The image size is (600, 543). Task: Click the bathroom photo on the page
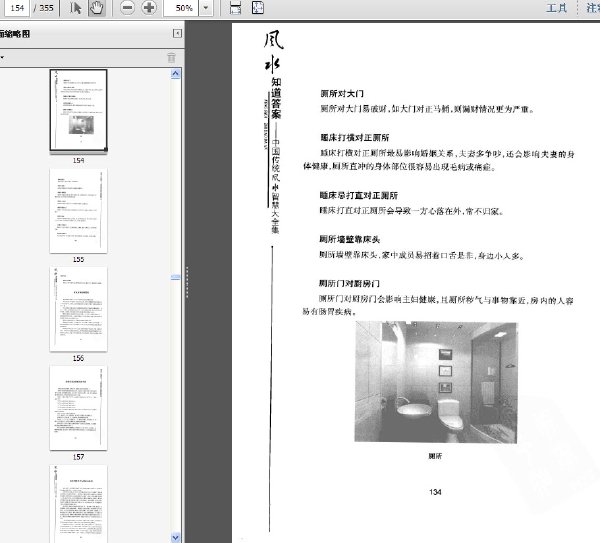pos(436,382)
